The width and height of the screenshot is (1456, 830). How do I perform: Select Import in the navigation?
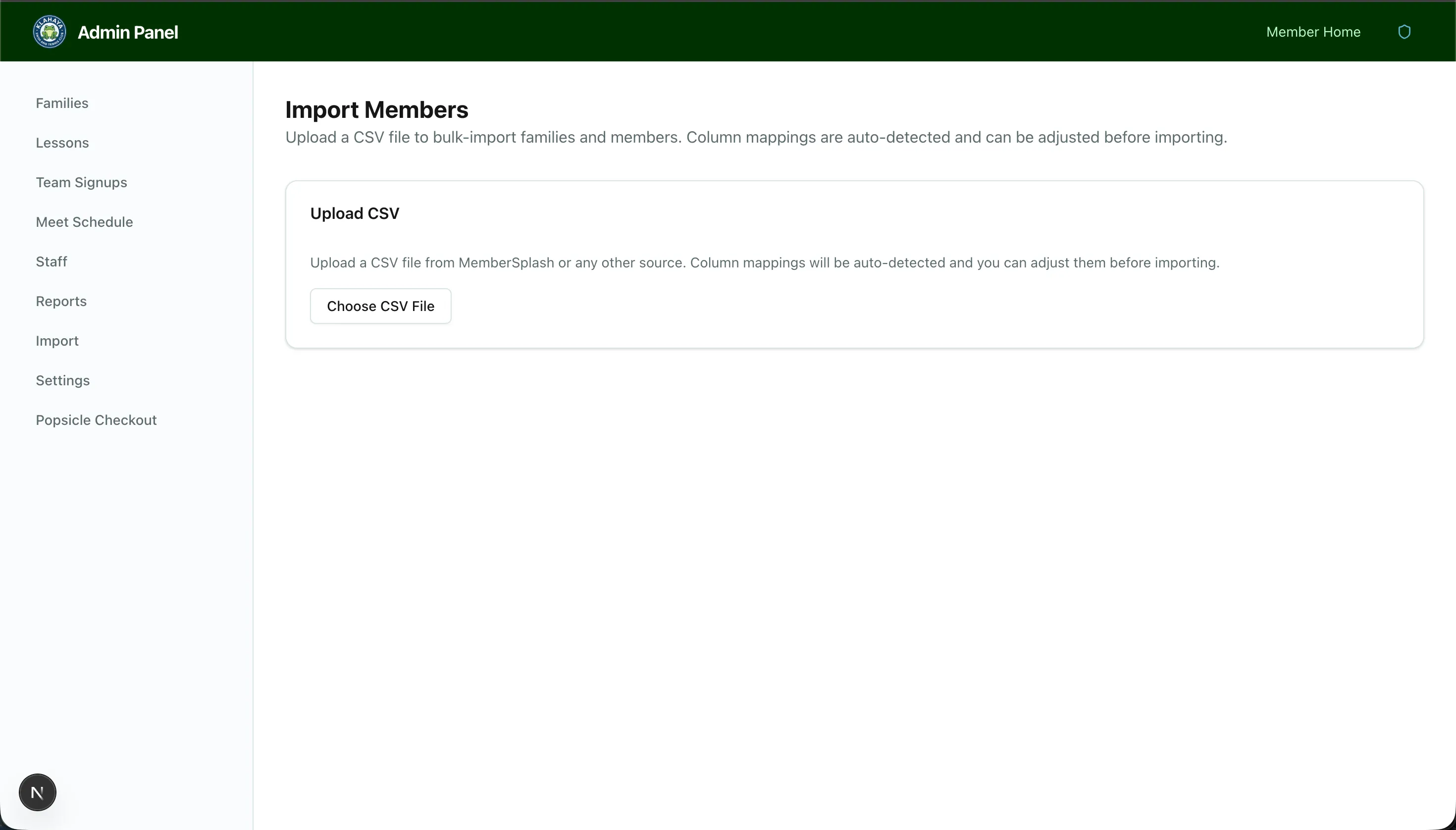click(x=57, y=340)
